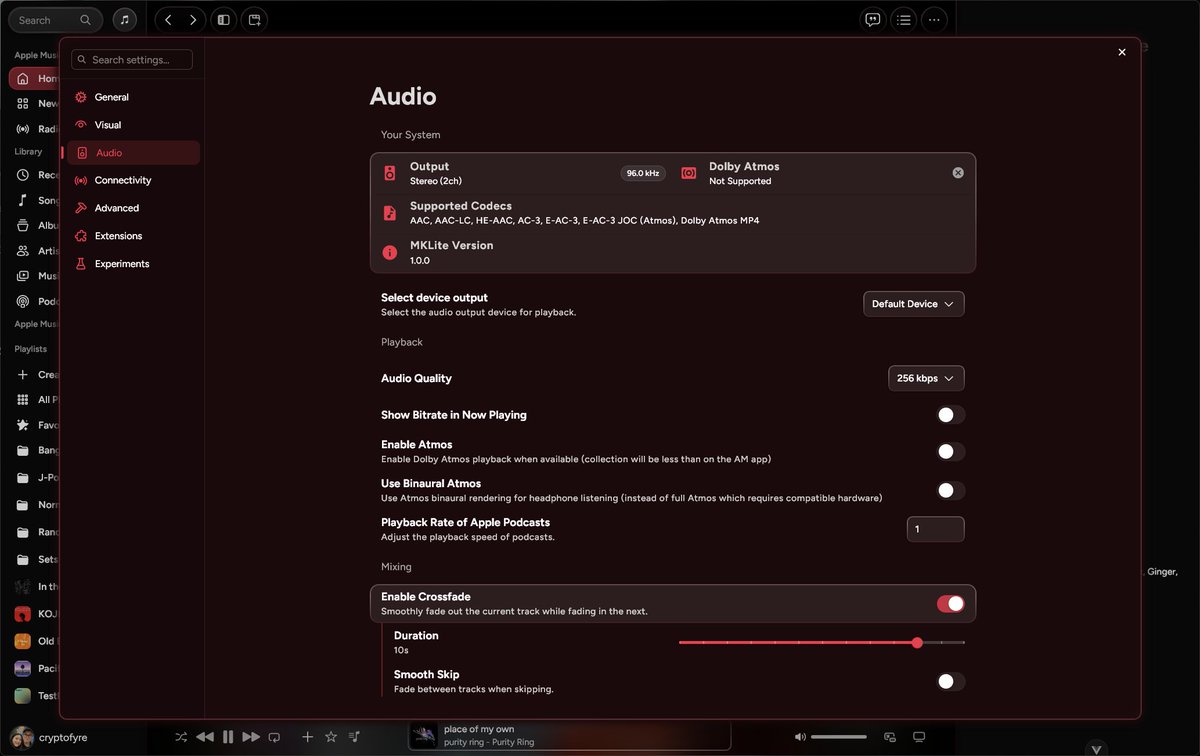
Task: Open Connectivity settings section
Action: tap(132, 180)
